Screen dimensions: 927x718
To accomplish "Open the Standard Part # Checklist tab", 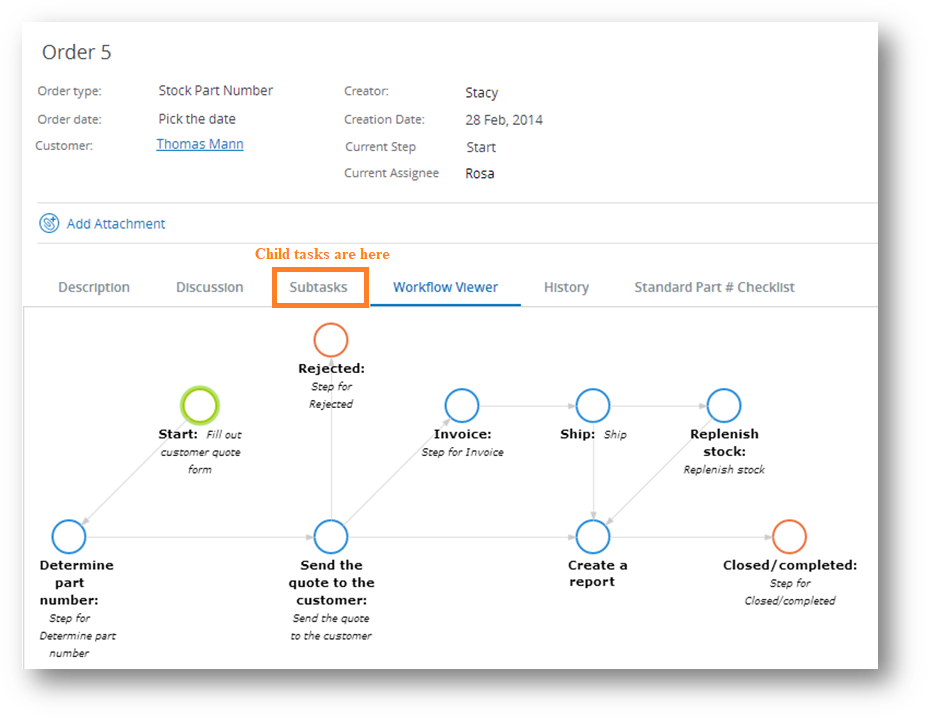I will (714, 288).
